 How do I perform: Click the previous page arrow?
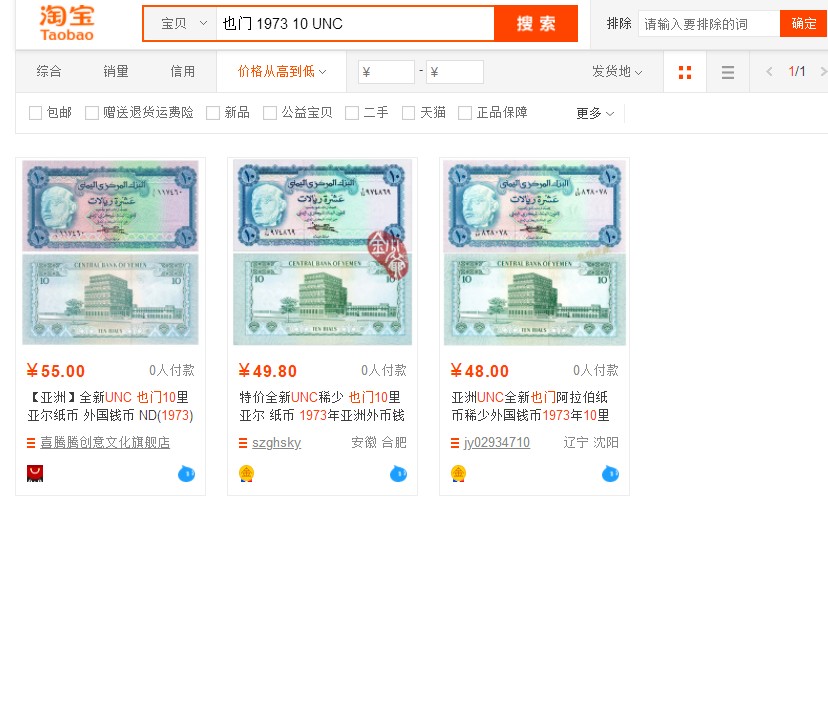point(768,71)
